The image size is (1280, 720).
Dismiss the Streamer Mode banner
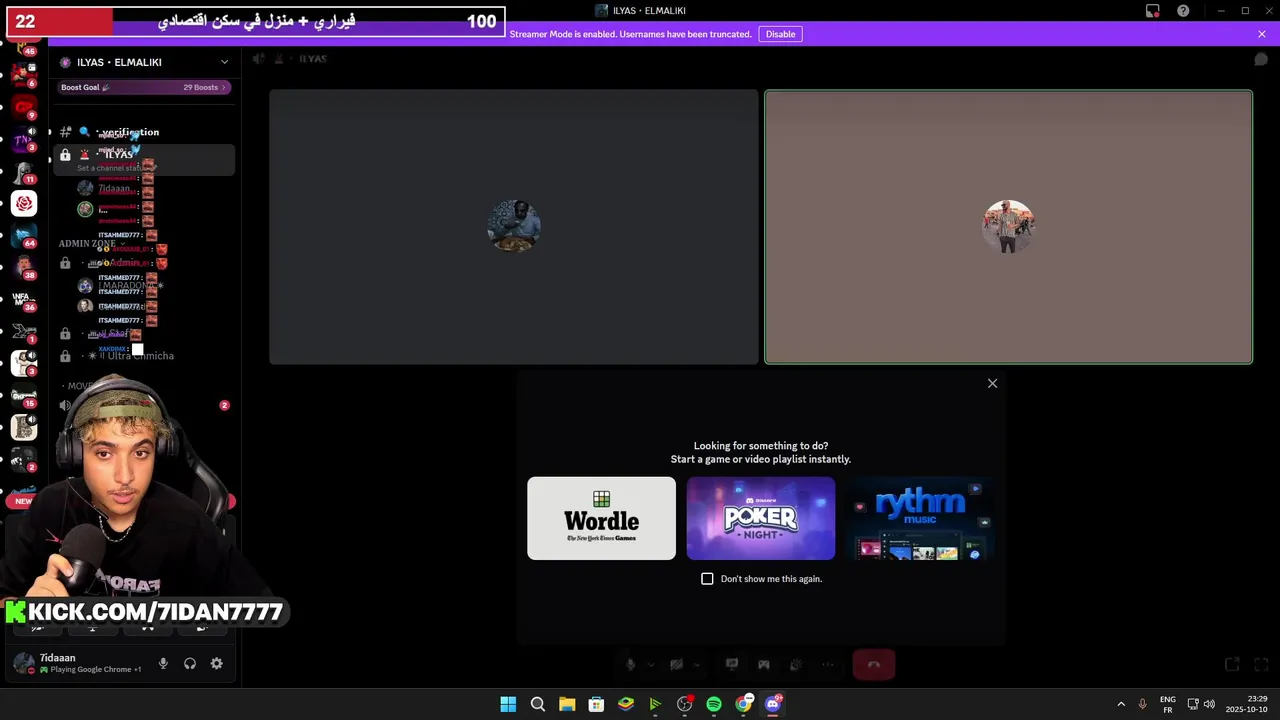pyautogui.click(x=1262, y=34)
